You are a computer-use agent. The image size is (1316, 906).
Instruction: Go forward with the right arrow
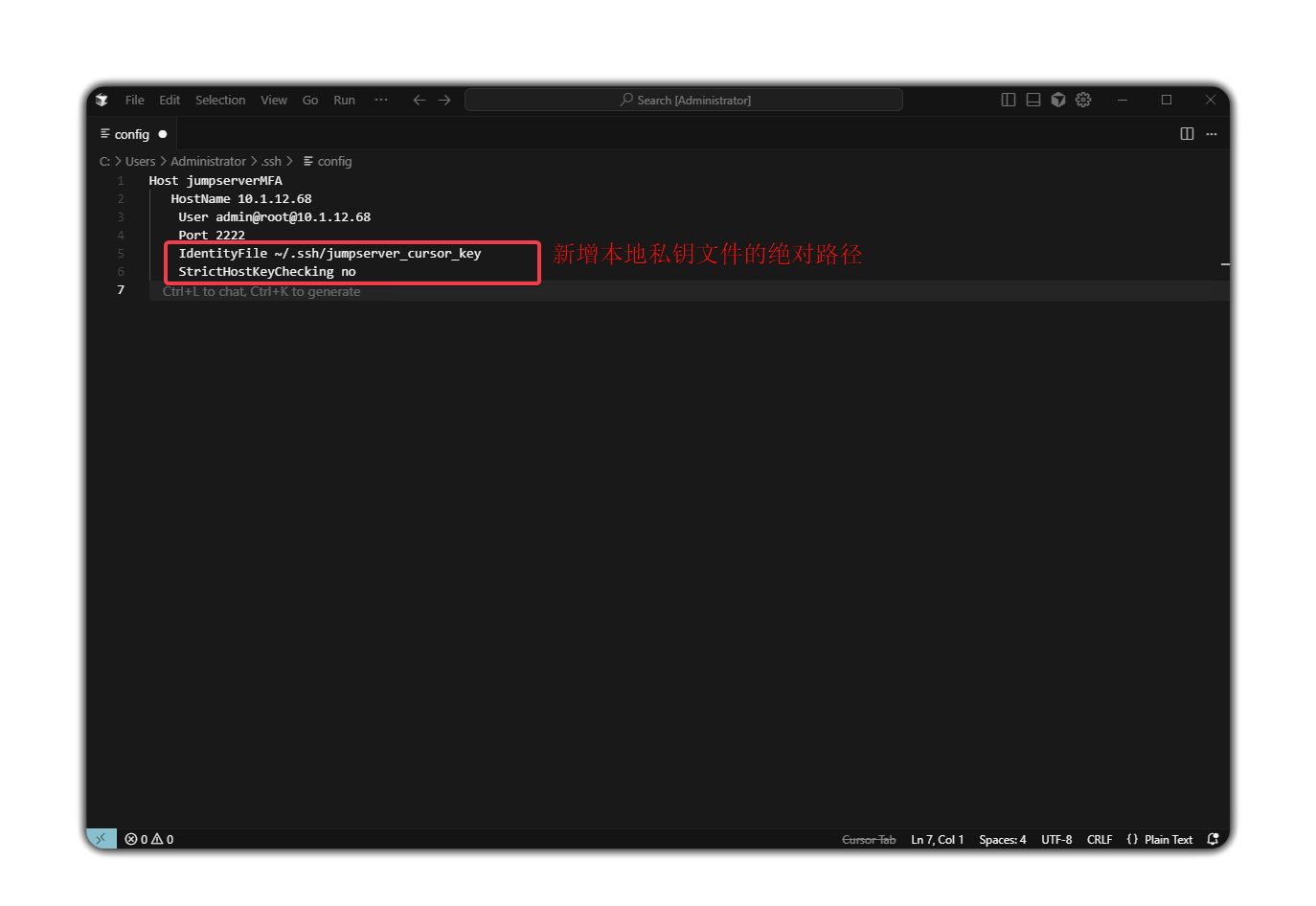pyautogui.click(x=444, y=100)
